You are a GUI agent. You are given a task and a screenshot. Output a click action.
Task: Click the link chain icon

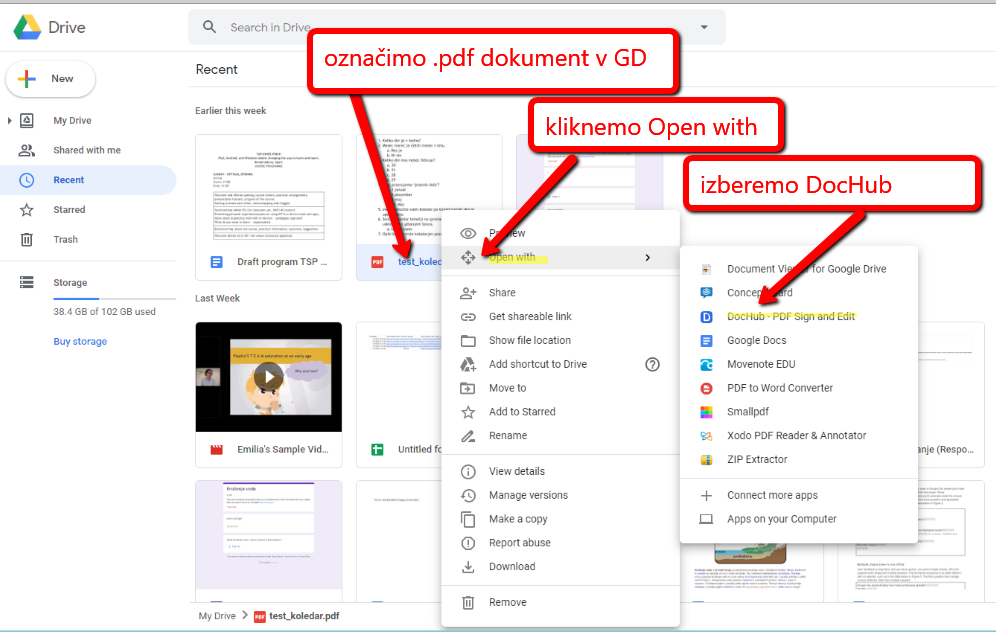tap(468, 316)
